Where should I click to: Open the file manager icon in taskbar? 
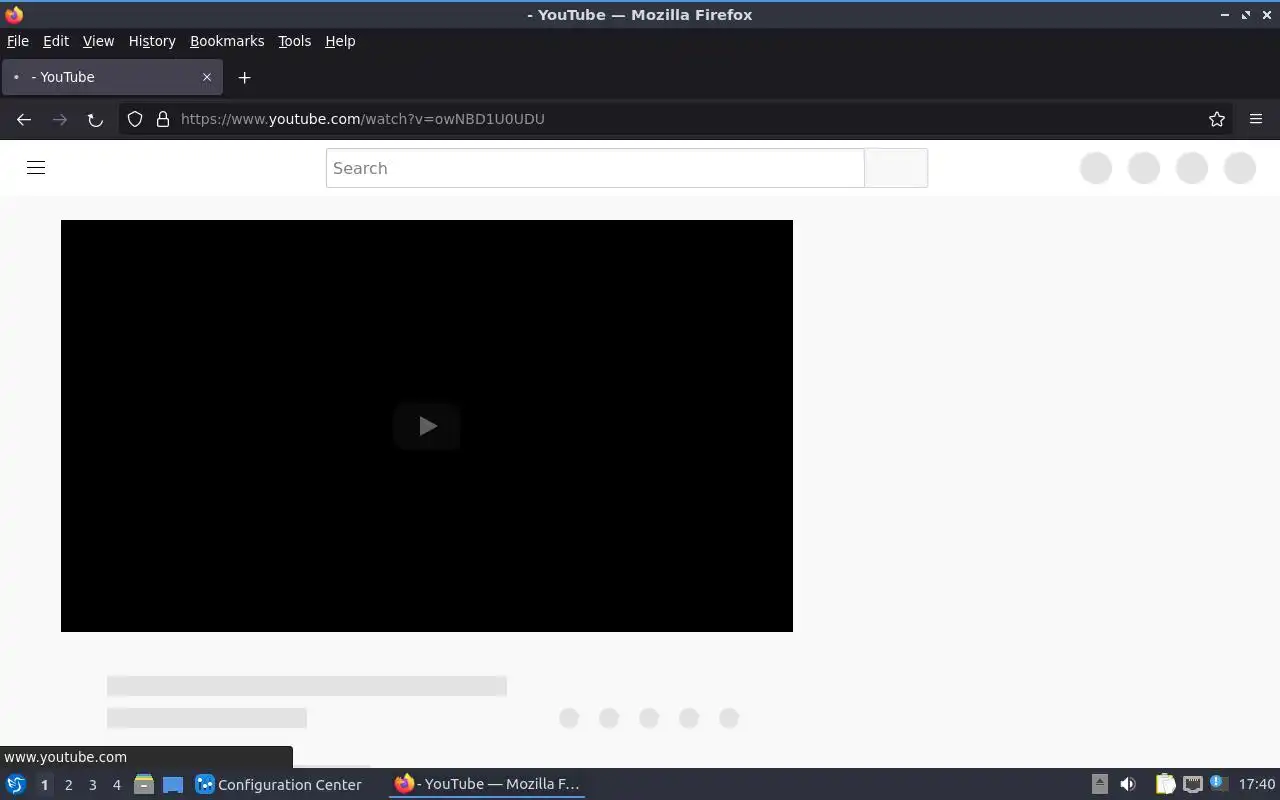[144, 784]
